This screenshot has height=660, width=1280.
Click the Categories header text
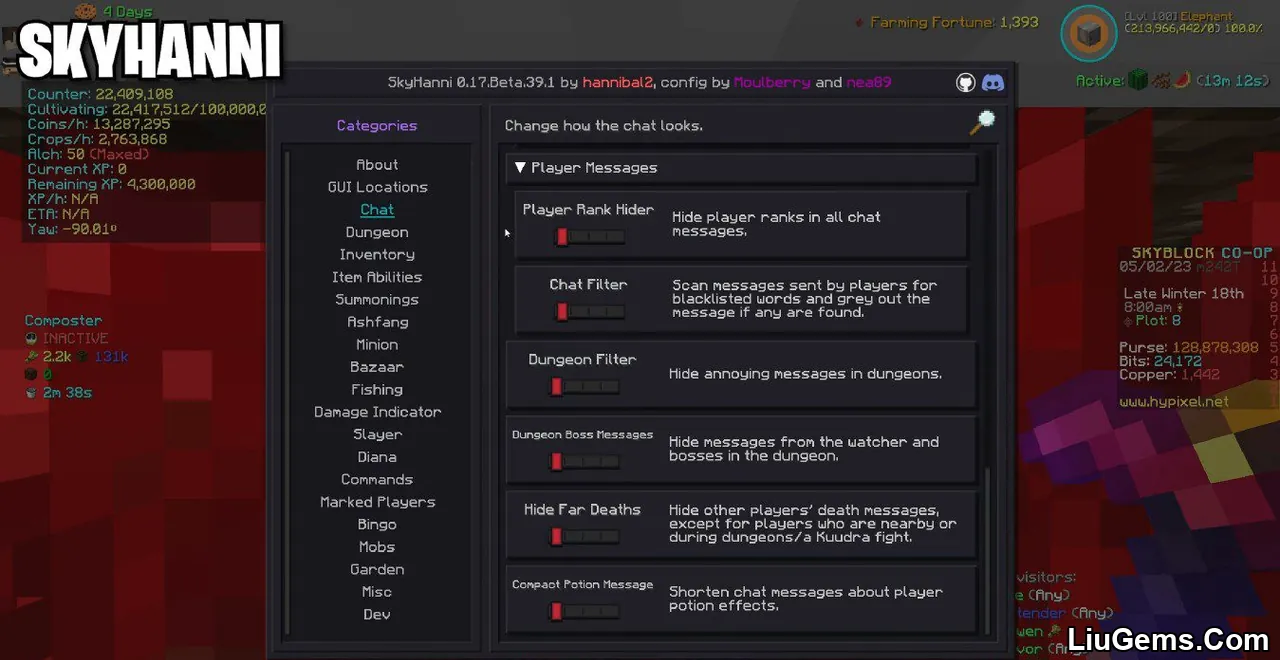click(x=377, y=126)
